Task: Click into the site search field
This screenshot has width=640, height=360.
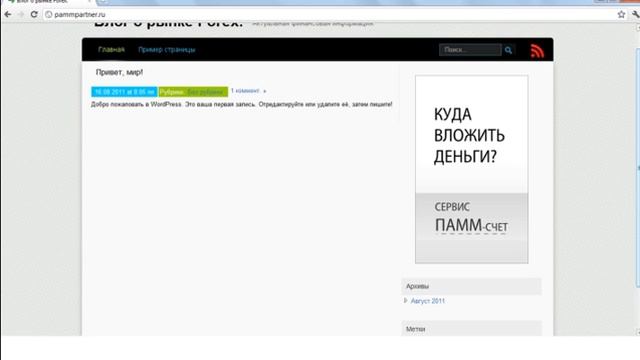Action: pyautogui.click(x=470, y=50)
